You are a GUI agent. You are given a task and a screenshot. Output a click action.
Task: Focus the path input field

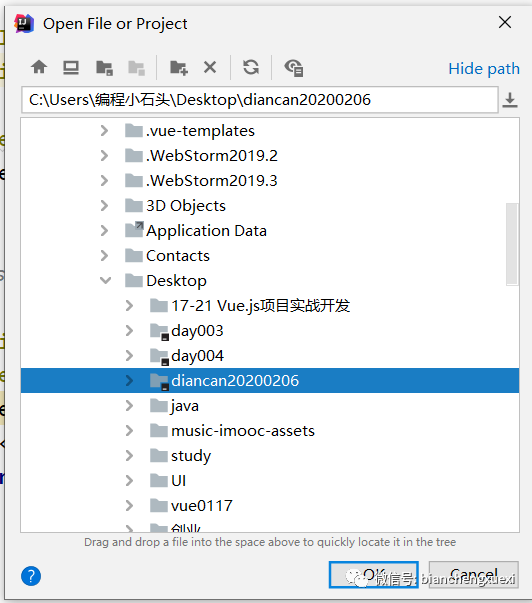click(x=260, y=100)
